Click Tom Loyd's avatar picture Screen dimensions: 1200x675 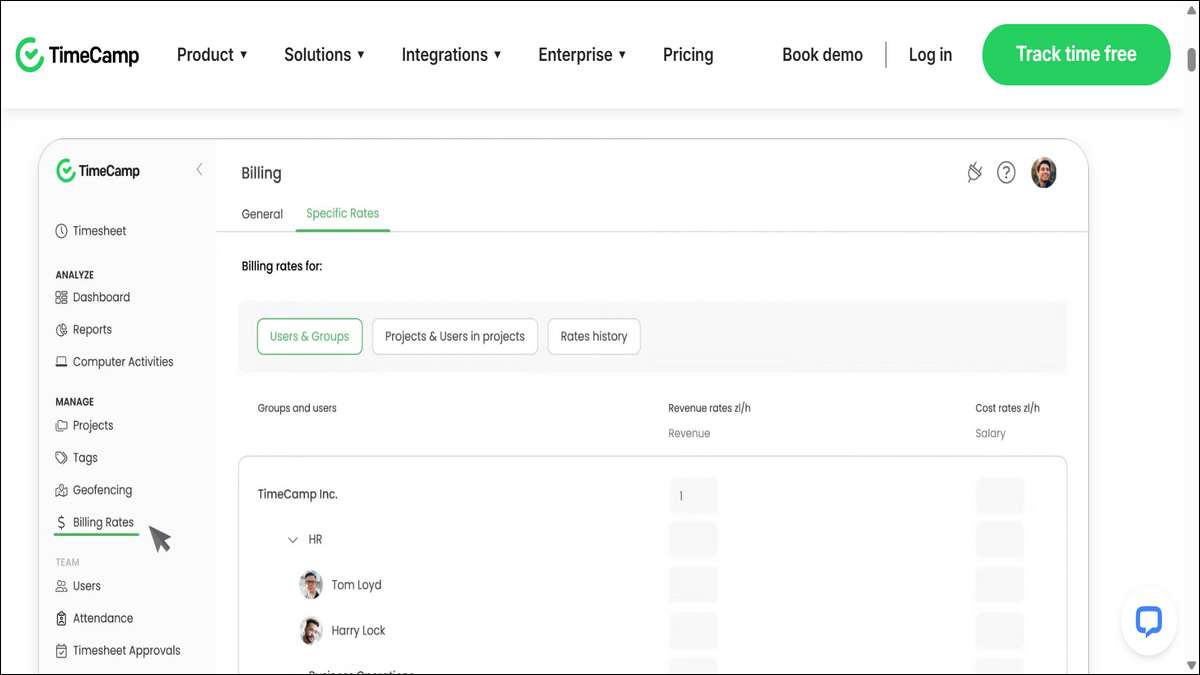point(311,585)
